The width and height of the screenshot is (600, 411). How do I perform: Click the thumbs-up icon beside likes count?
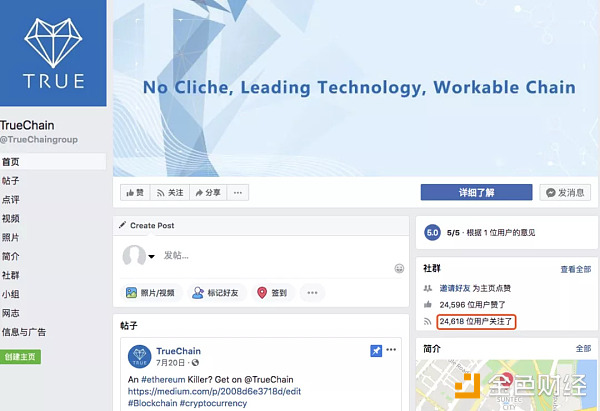coord(428,305)
